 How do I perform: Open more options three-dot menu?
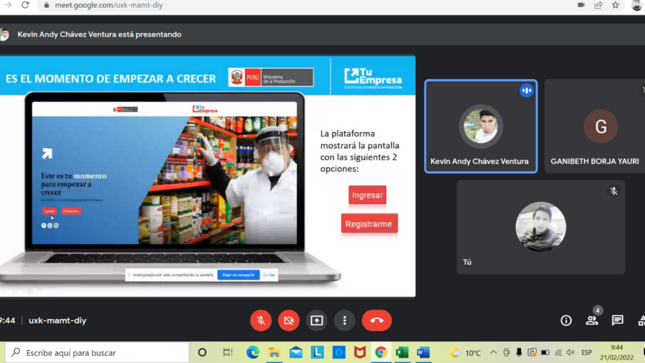[345, 320]
